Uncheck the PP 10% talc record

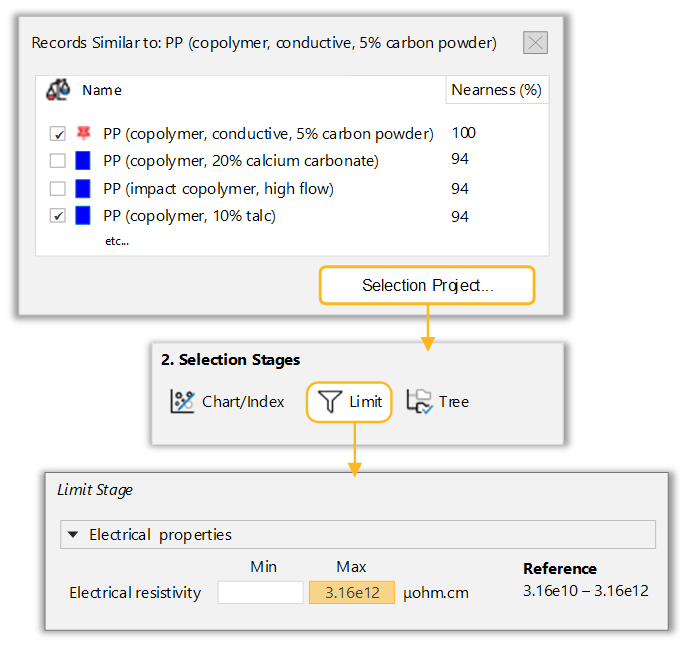click(58, 215)
